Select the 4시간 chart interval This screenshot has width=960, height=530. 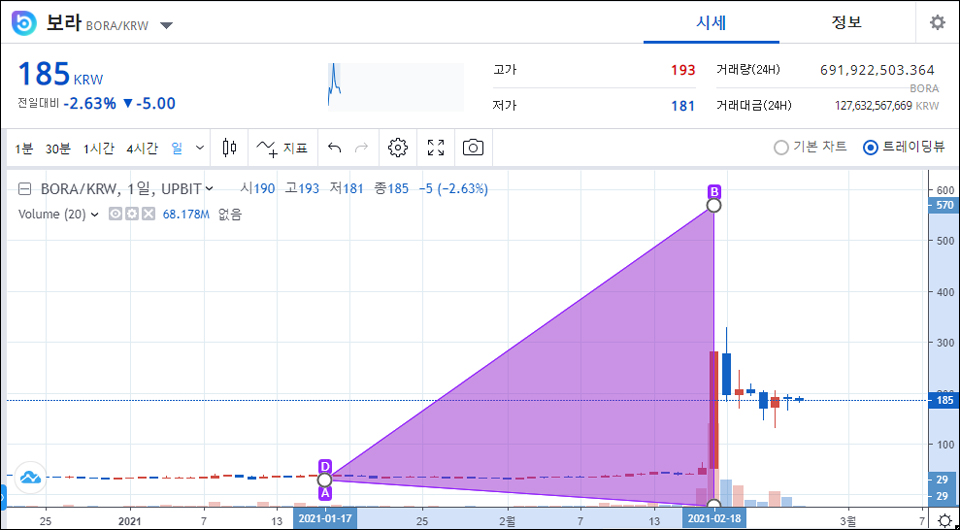coord(142,148)
